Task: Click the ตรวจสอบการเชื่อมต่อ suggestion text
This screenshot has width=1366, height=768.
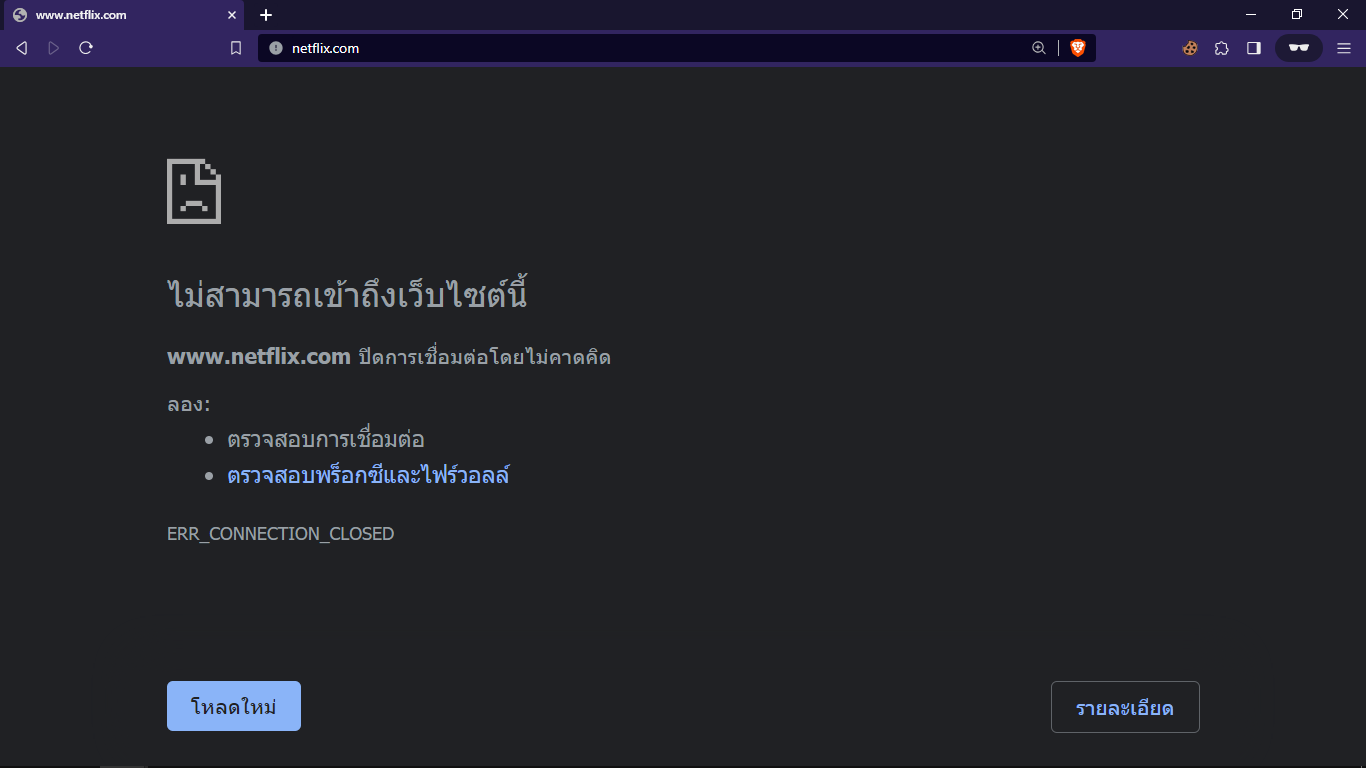Action: (x=326, y=439)
